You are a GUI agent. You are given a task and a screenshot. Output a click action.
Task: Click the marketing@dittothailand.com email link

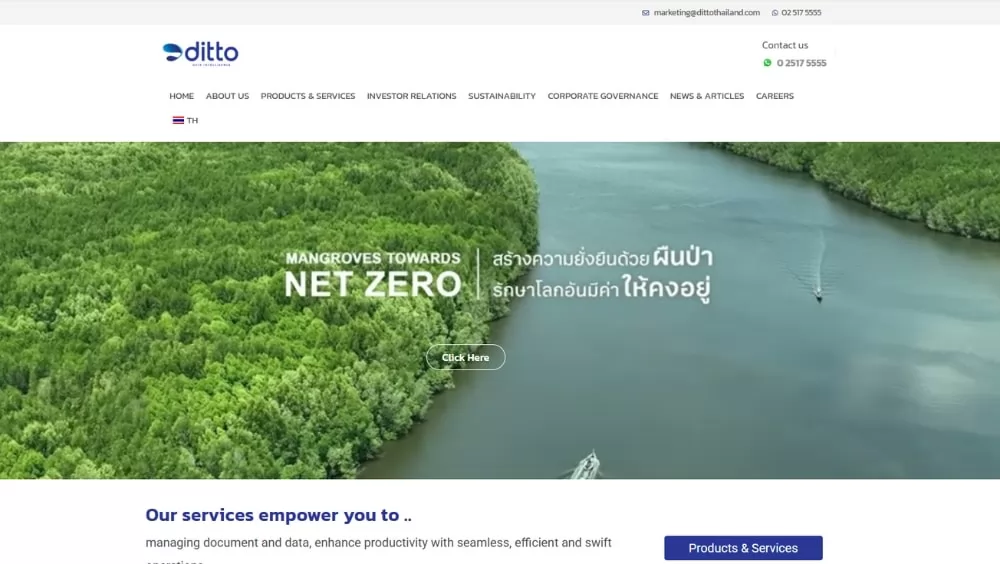coord(707,13)
